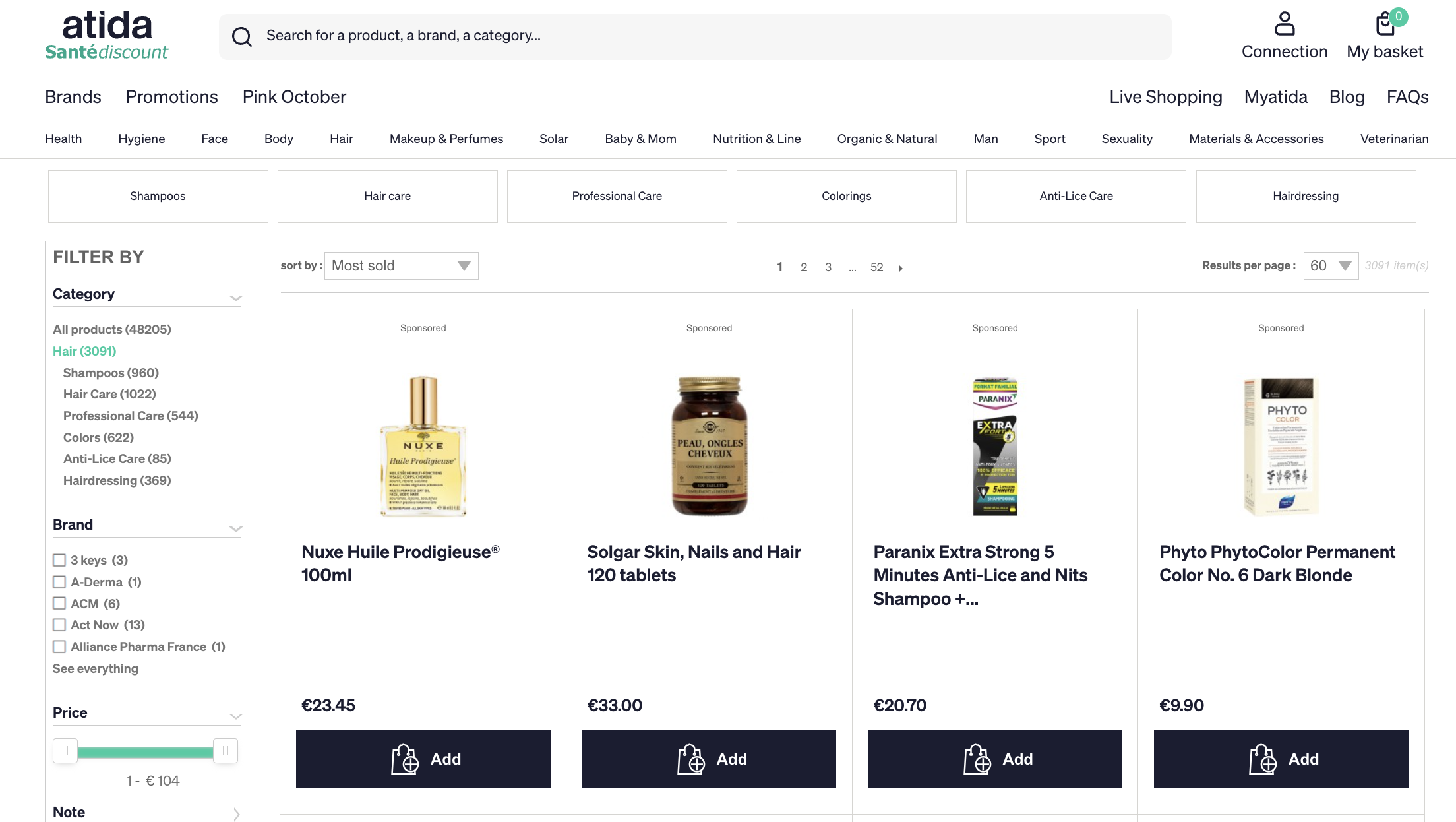Click the See everything brands link

[96, 668]
